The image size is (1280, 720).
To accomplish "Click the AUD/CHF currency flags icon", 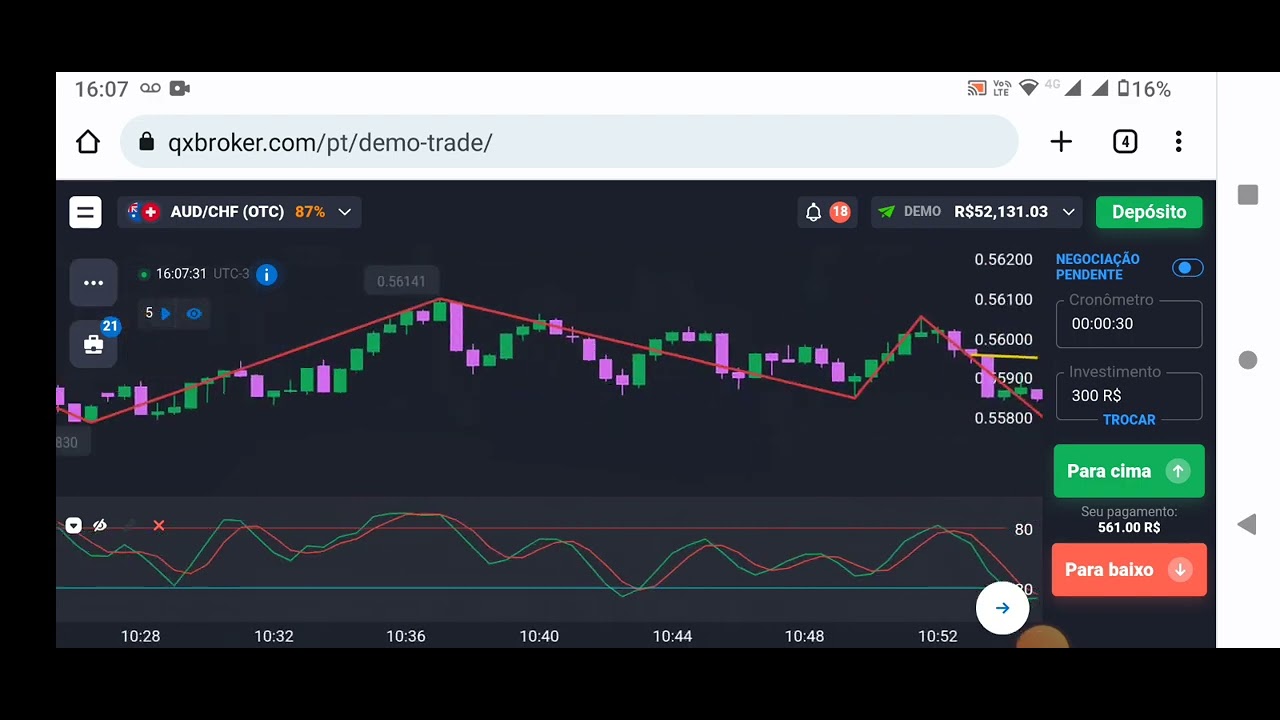I will click(143, 212).
